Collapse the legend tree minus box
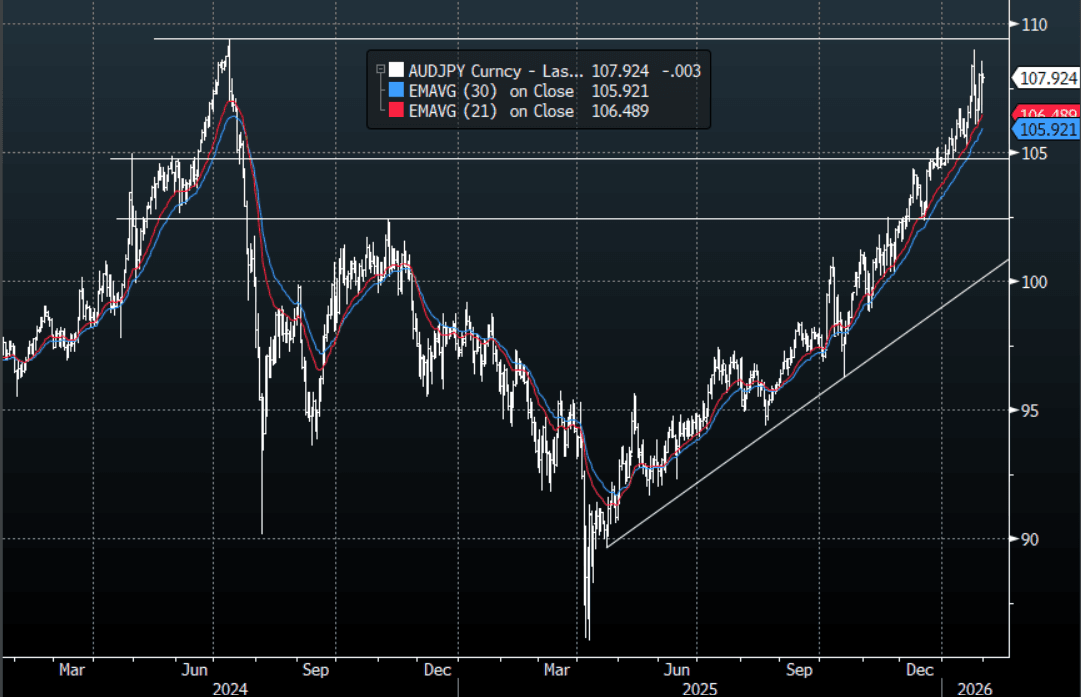This screenshot has height=697, width=1081. [380, 70]
